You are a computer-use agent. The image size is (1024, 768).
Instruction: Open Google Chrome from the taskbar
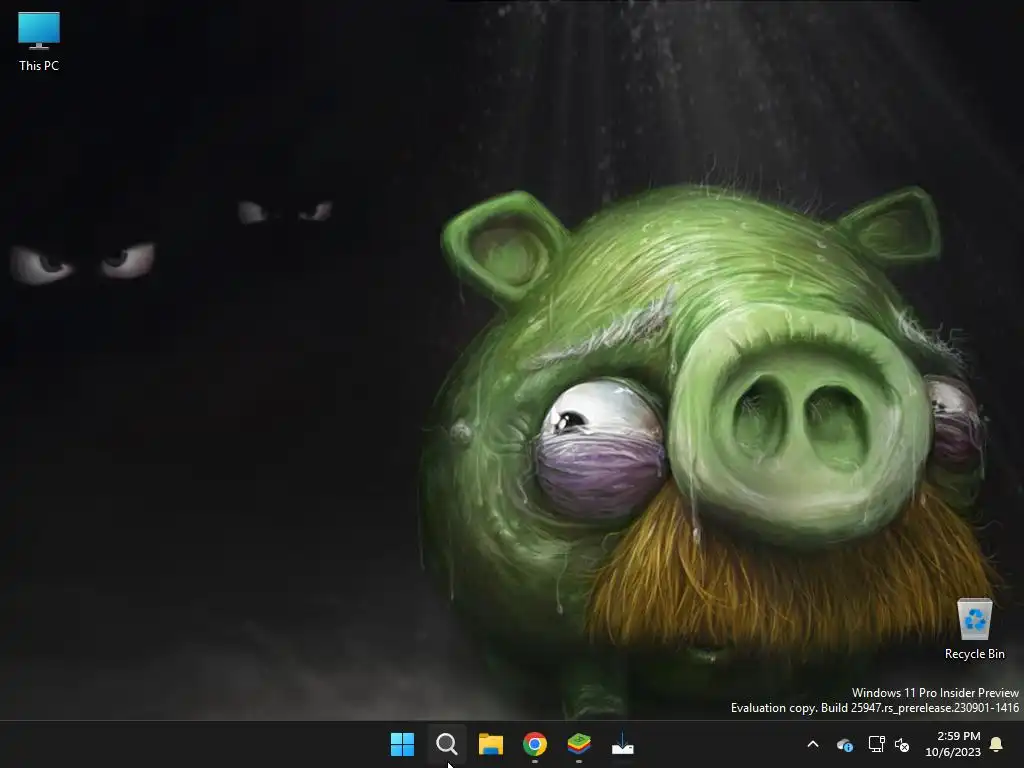tap(535, 744)
